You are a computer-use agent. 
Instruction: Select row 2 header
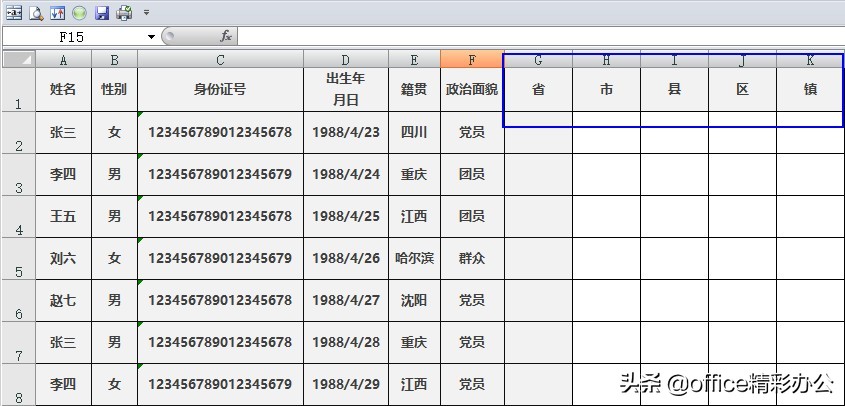coord(19,133)
